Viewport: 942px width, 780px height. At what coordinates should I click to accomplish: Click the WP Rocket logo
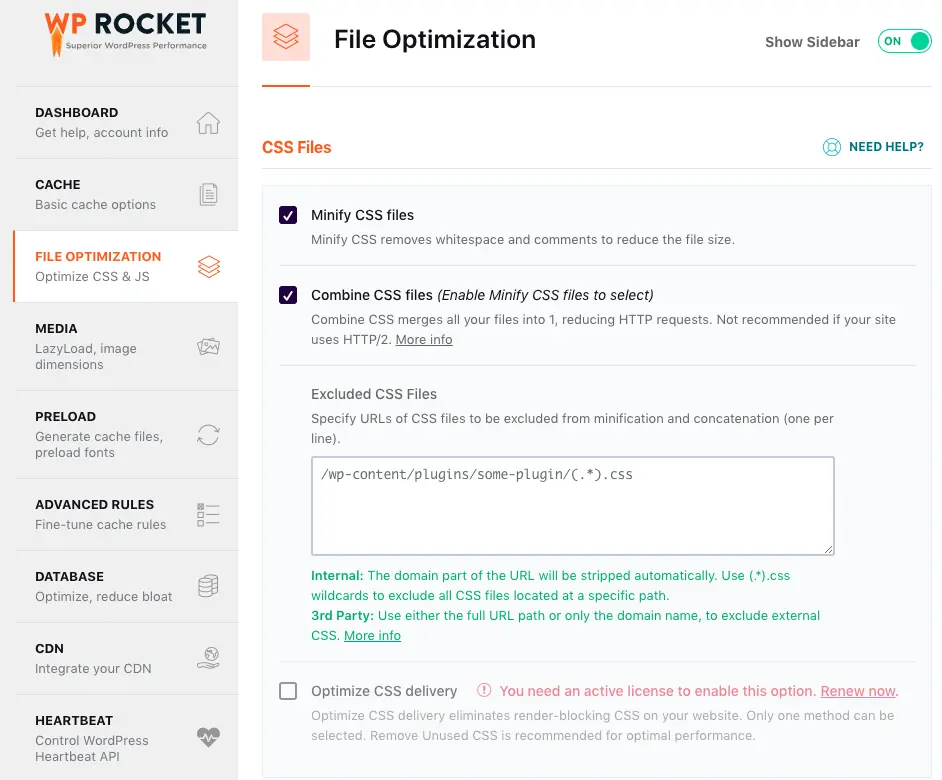(125, 32)
